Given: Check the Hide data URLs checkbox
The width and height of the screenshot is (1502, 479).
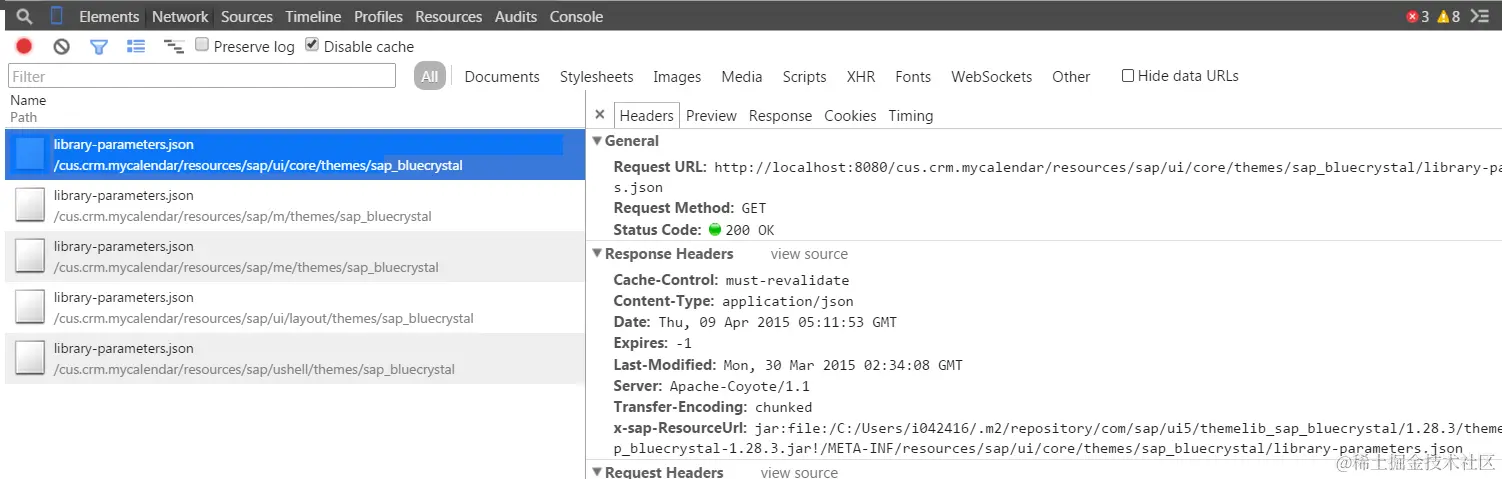Looking at the screenshot, I should coord(1128,75).
